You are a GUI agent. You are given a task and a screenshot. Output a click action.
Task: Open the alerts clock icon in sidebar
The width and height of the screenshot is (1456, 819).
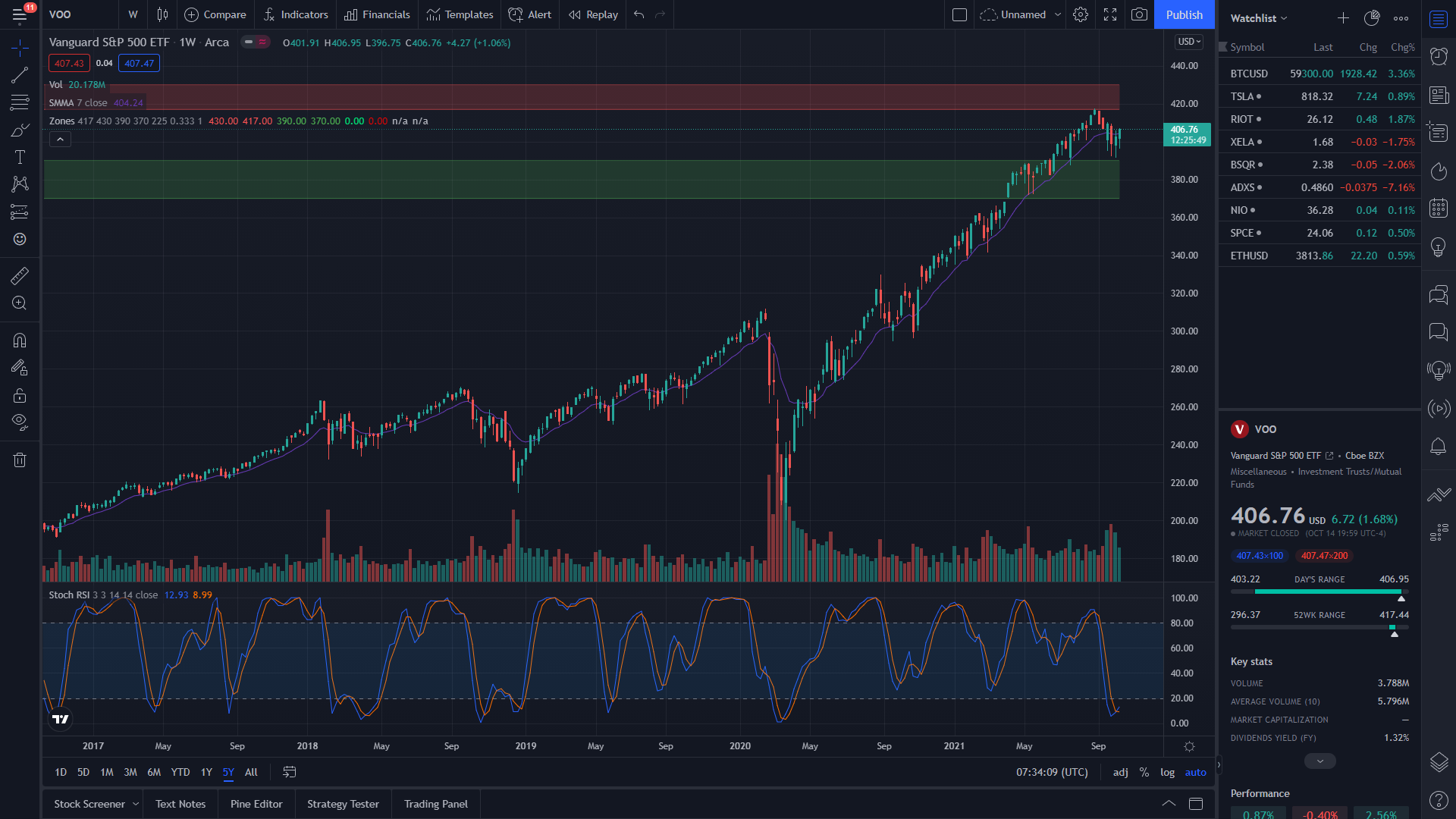coord(1439,55)
